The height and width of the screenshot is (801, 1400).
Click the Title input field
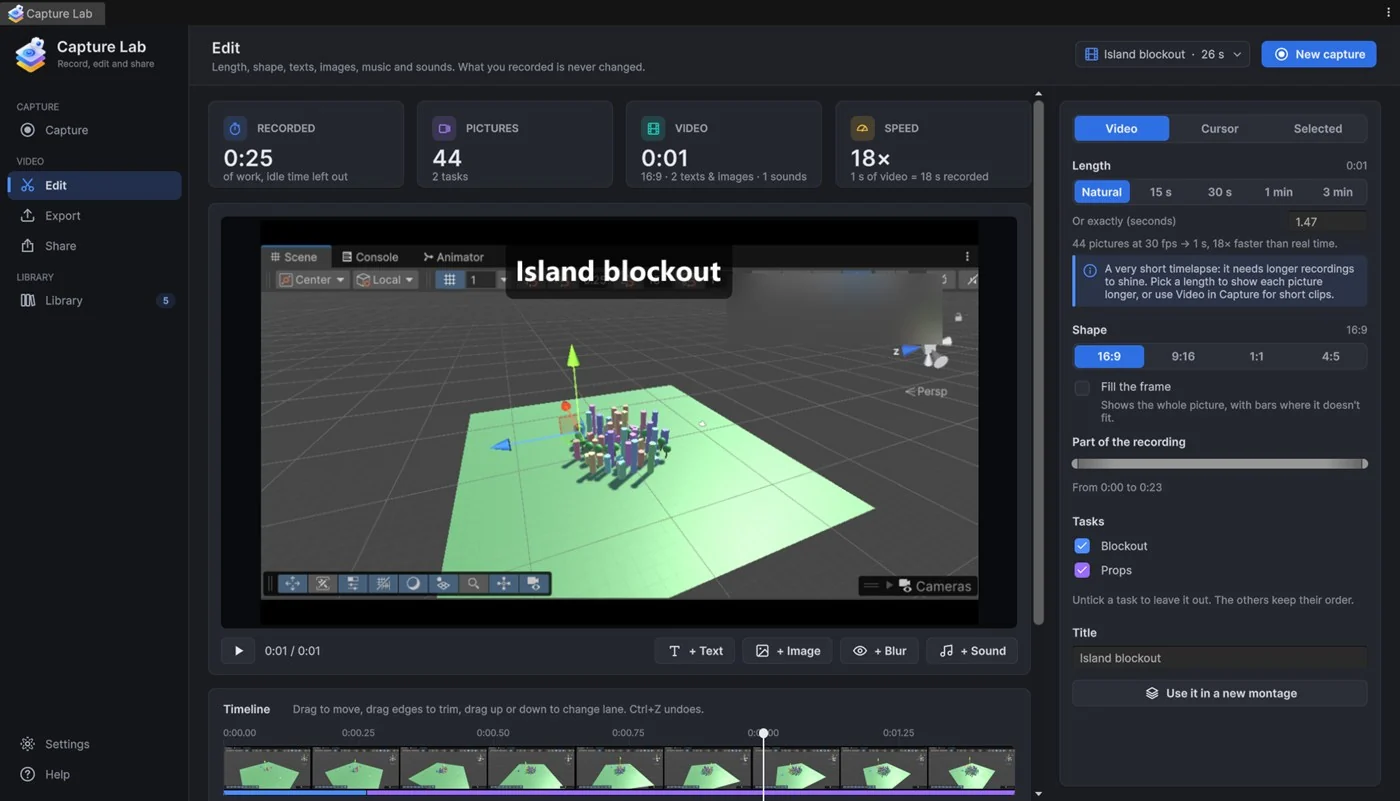coord(1219,658)
